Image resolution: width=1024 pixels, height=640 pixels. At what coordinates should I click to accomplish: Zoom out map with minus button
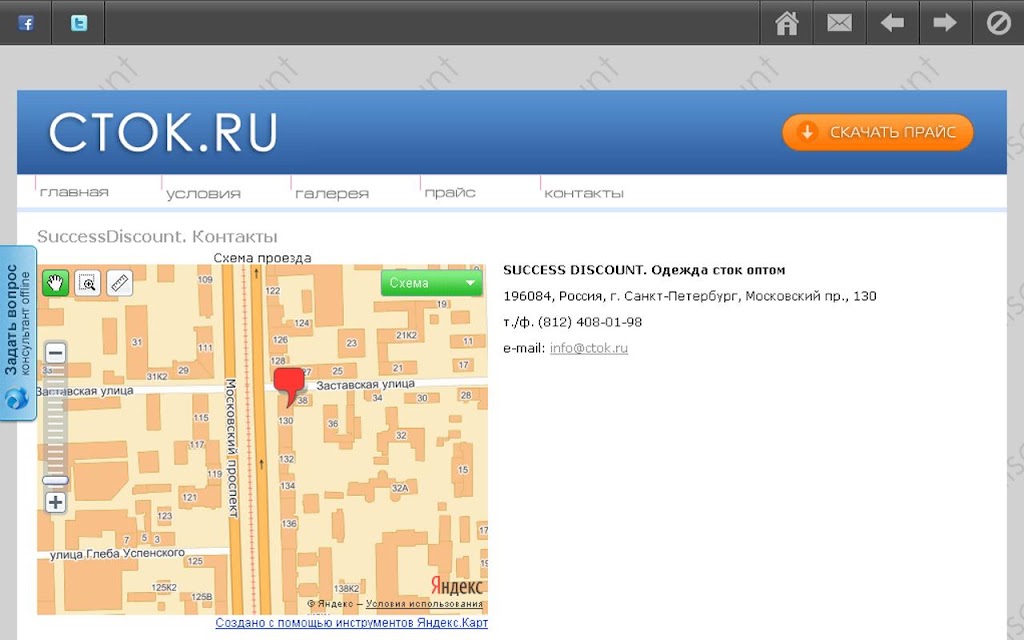point(56,353)
